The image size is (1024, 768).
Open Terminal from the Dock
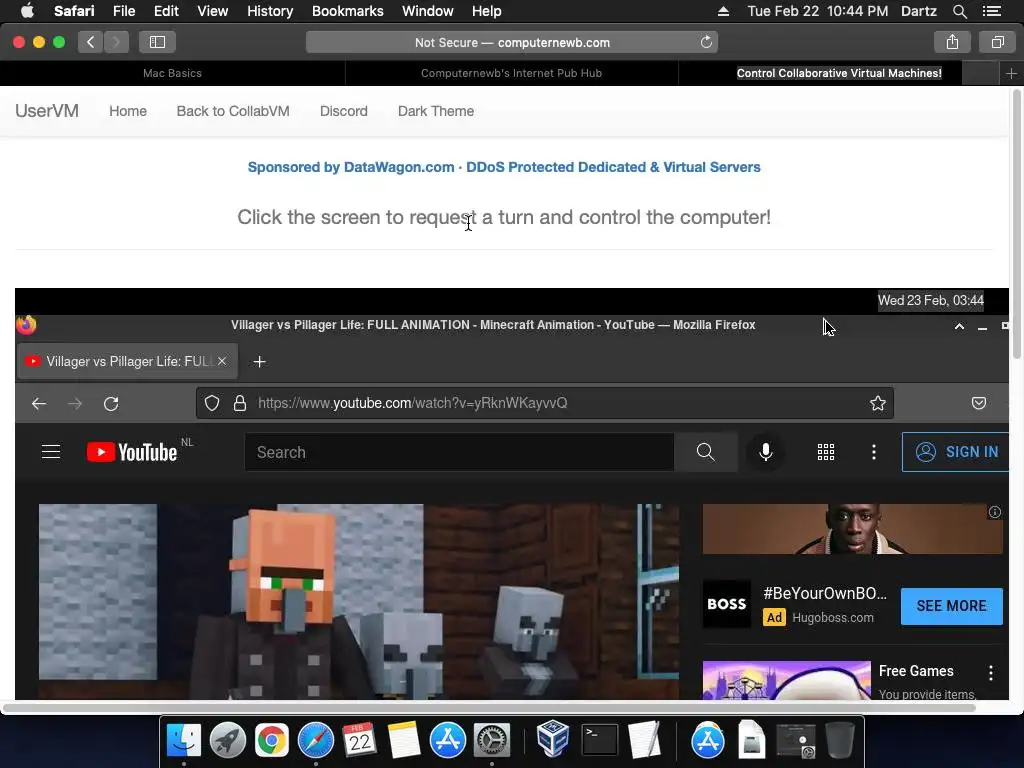tap(599, 741)
